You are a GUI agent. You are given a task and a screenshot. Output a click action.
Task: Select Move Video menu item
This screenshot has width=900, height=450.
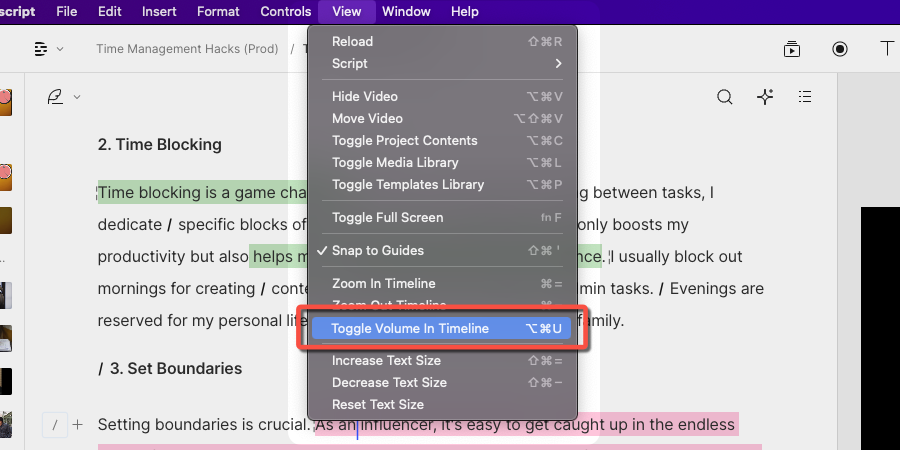tap(442, 118)
